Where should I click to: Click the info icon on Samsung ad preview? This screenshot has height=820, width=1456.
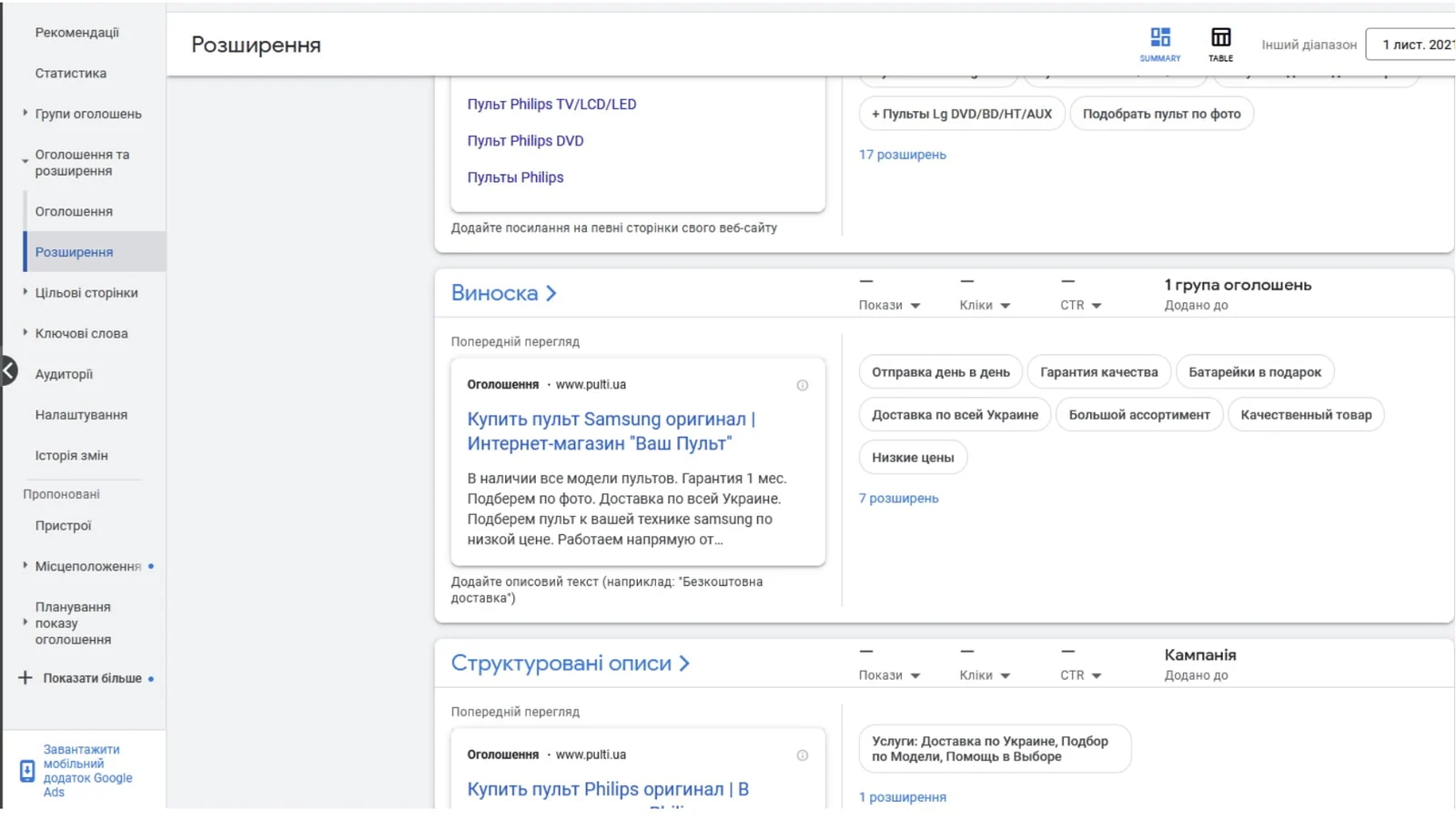803,385
